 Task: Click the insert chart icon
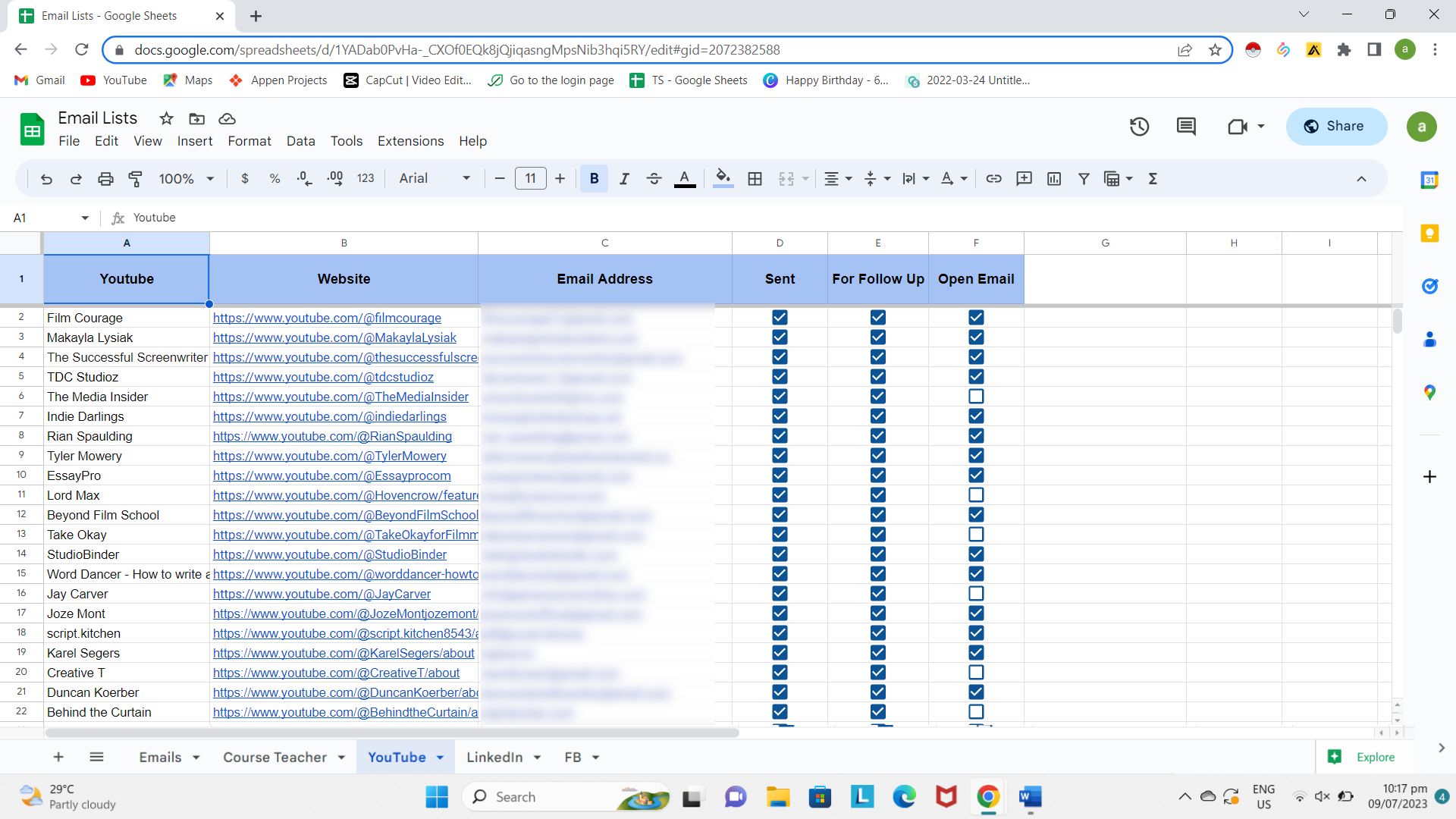[x=1054, y=179]
